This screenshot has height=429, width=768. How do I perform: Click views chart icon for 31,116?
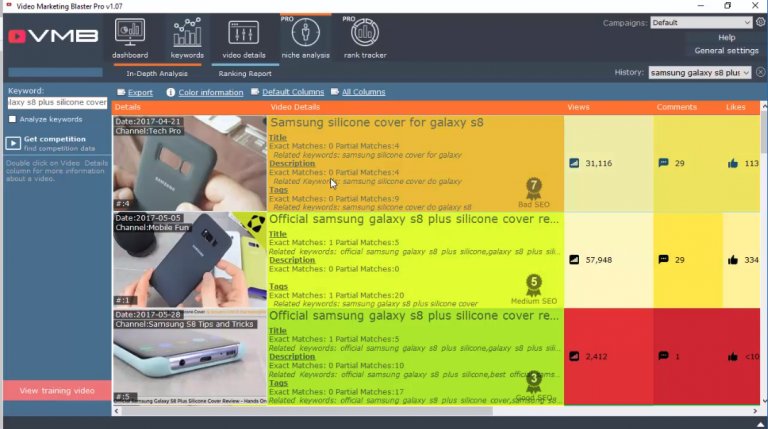574,163
